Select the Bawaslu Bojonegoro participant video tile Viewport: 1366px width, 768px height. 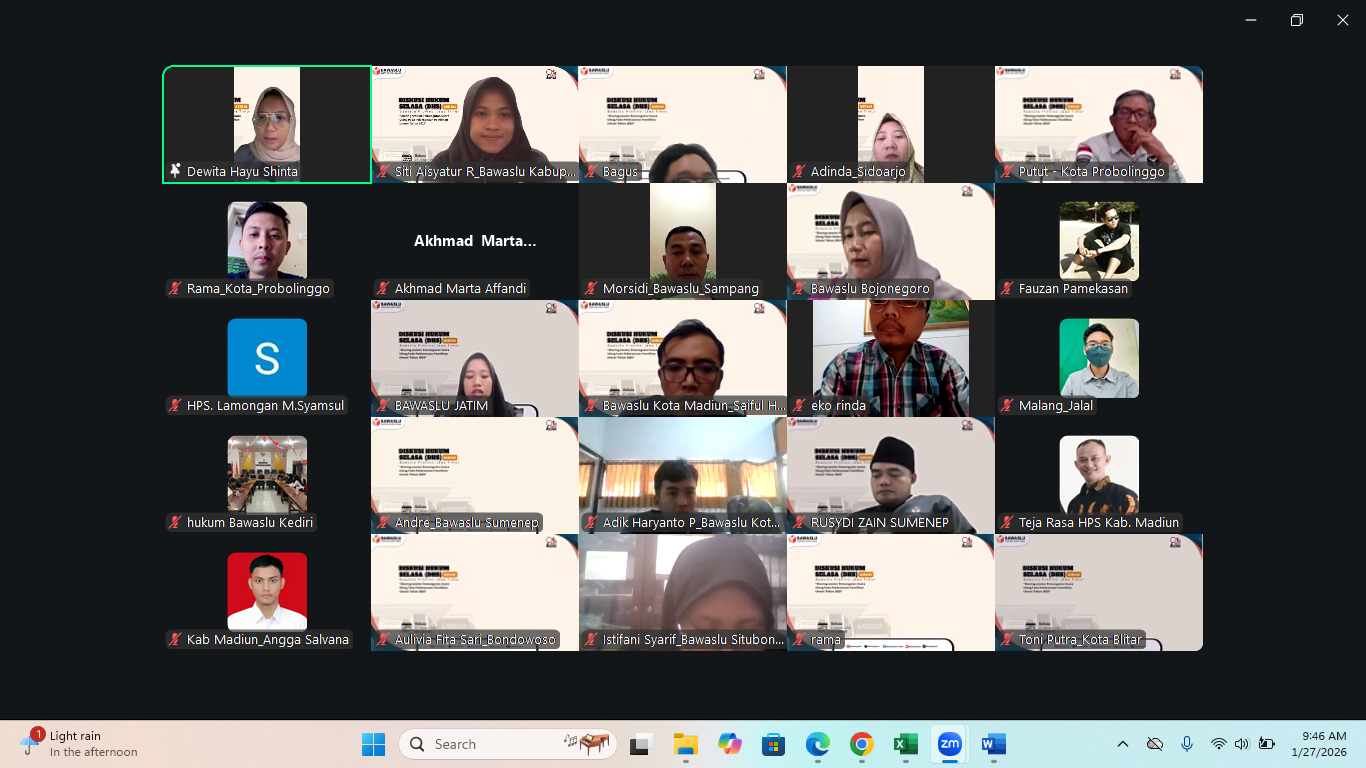click(x=891, y=241)
